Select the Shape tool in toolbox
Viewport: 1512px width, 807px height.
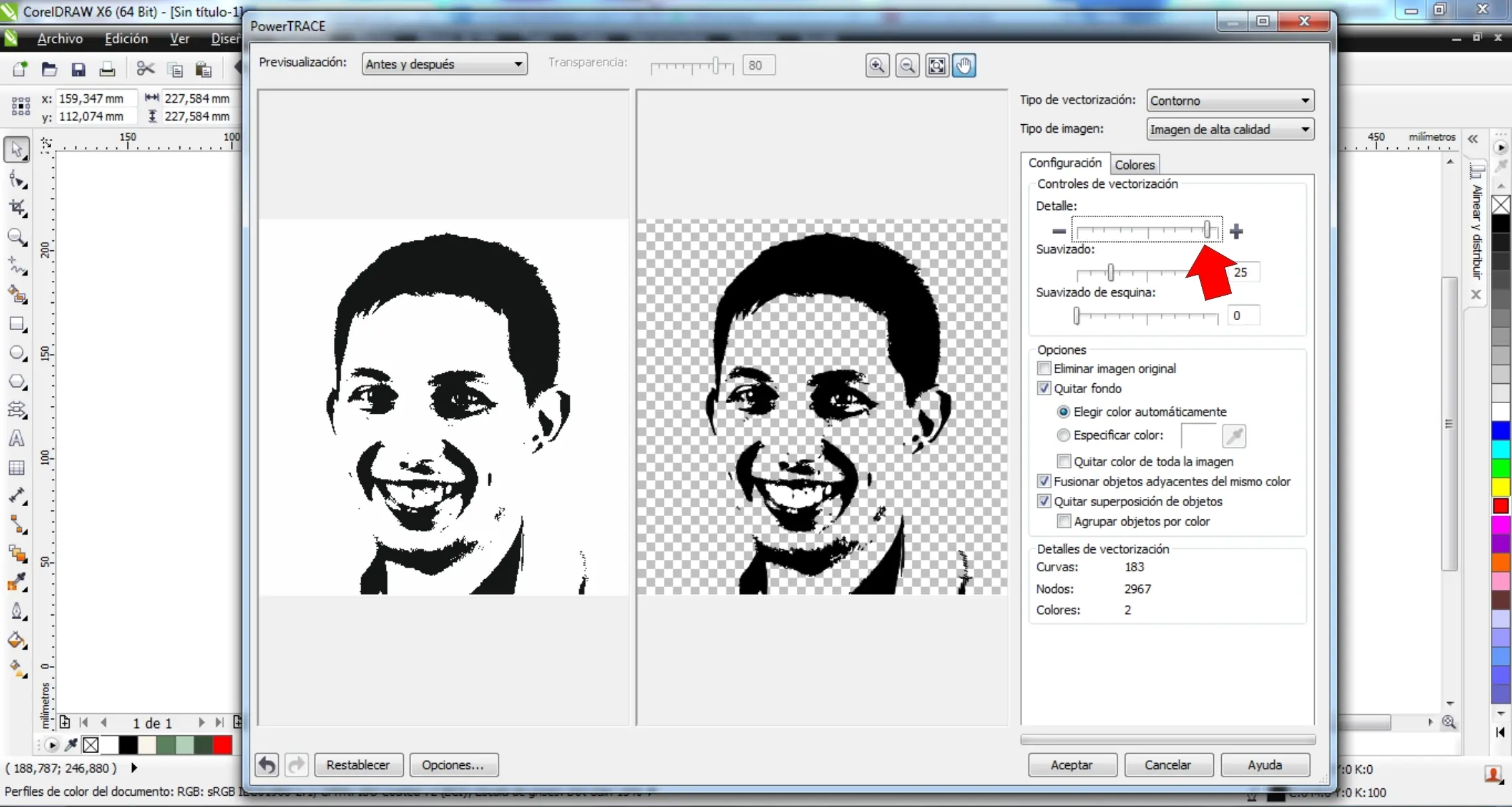tap(17, 179)
